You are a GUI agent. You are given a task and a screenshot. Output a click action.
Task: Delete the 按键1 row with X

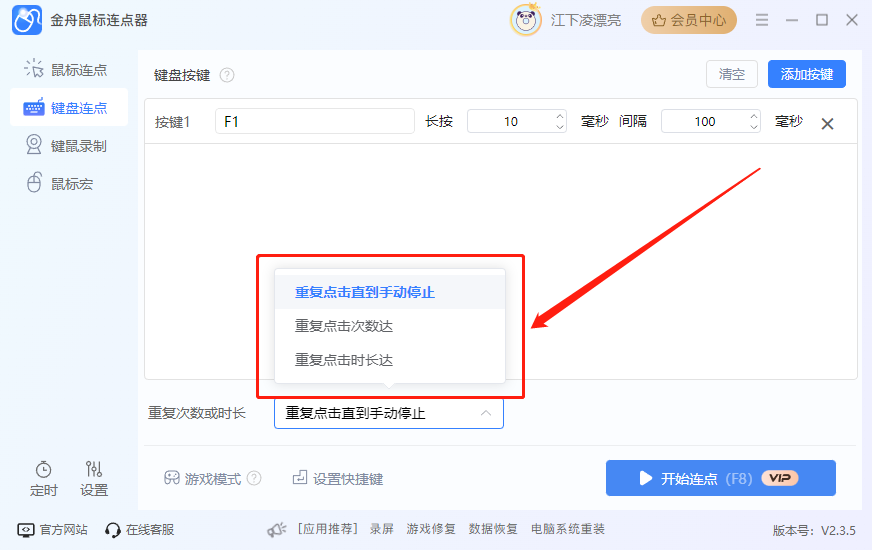click(828, 123)
